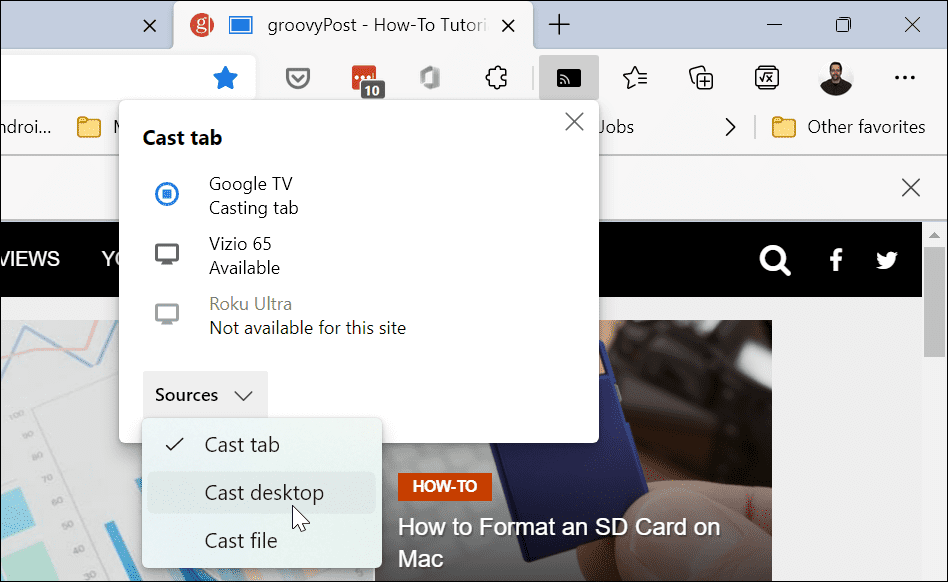The width and height of the screenshot is (948, 582).
Task: Click the Math Solver icon
Action: (767, 78)
